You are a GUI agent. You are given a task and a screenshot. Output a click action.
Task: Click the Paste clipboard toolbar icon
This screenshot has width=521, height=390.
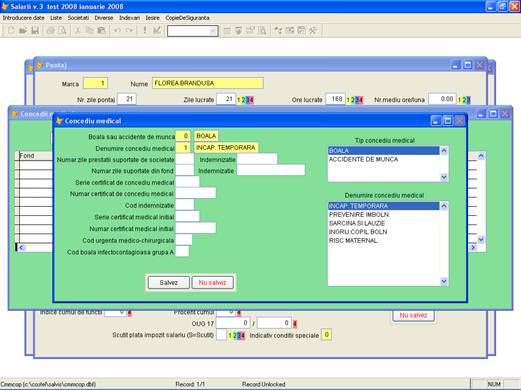(101, 31)
